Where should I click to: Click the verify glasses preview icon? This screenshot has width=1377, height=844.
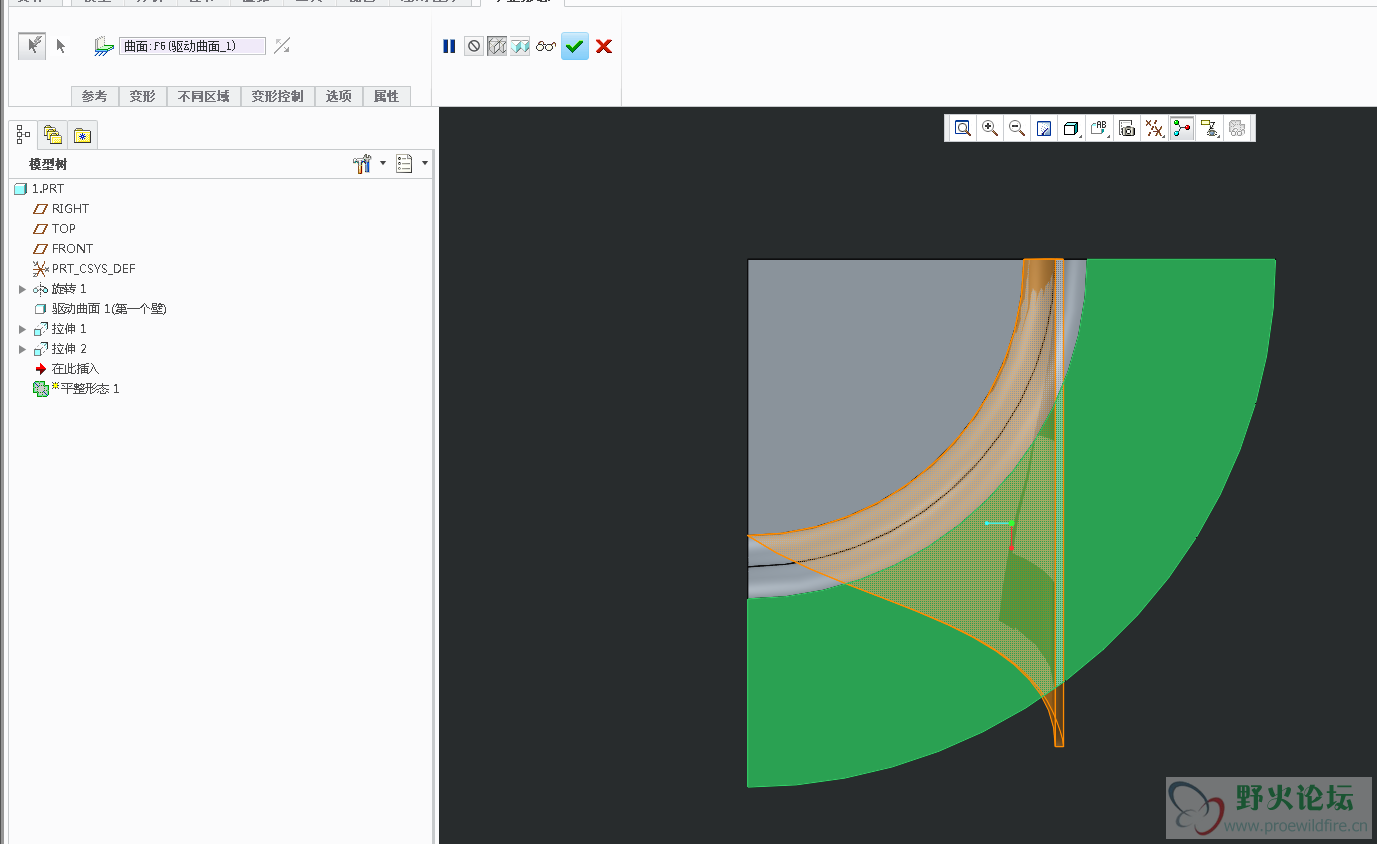[545, 46]
